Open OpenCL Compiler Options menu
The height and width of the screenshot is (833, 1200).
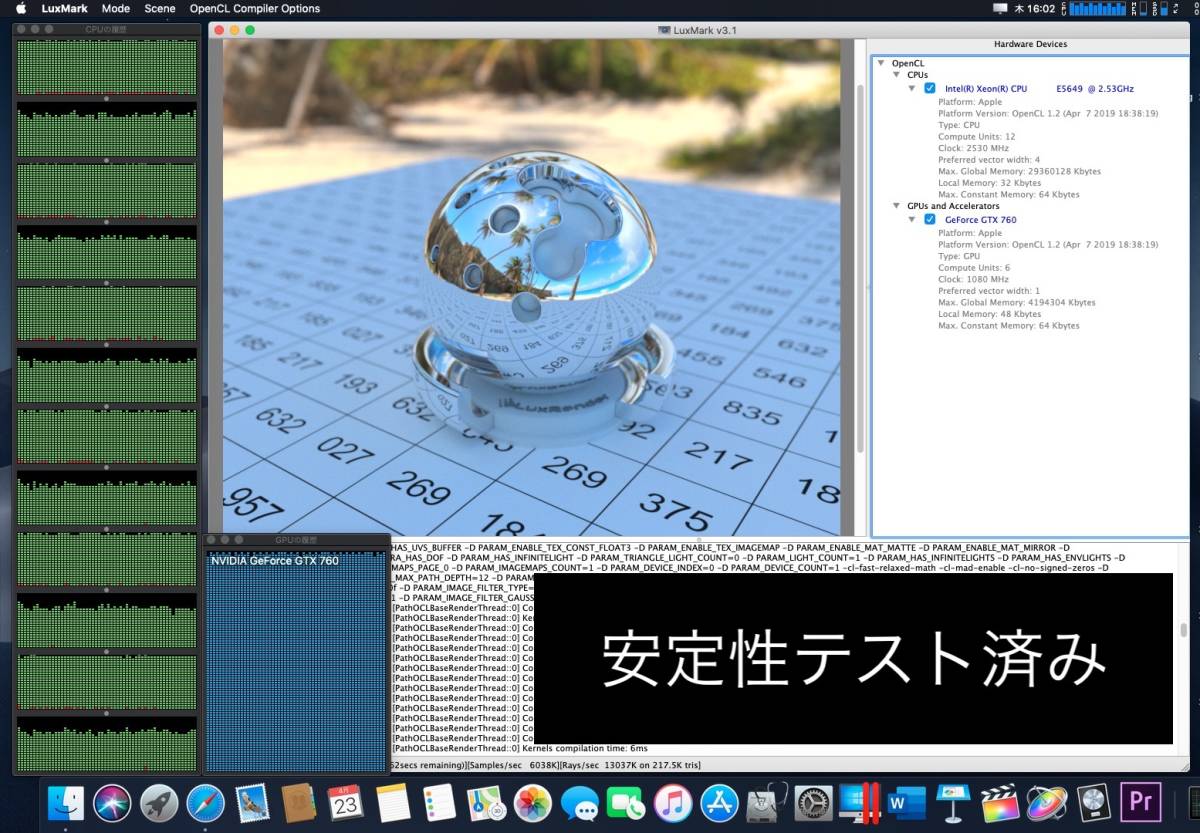click(255, 8)
